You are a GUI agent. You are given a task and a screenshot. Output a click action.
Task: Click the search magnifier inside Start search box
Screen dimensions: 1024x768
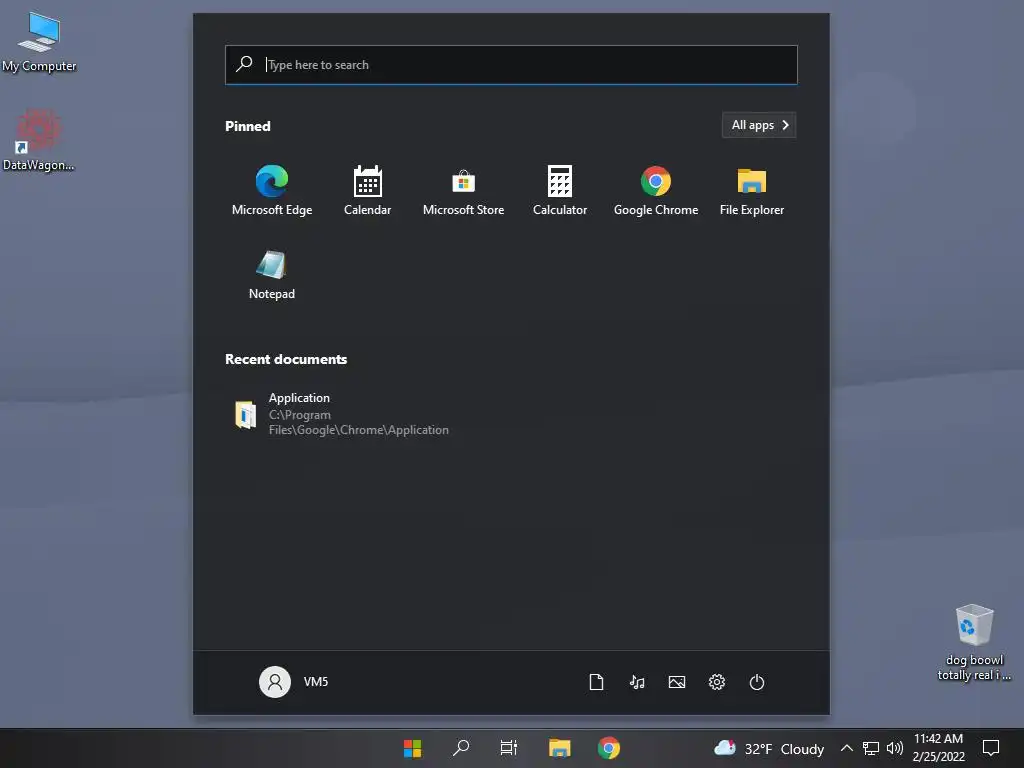point(244,64)
